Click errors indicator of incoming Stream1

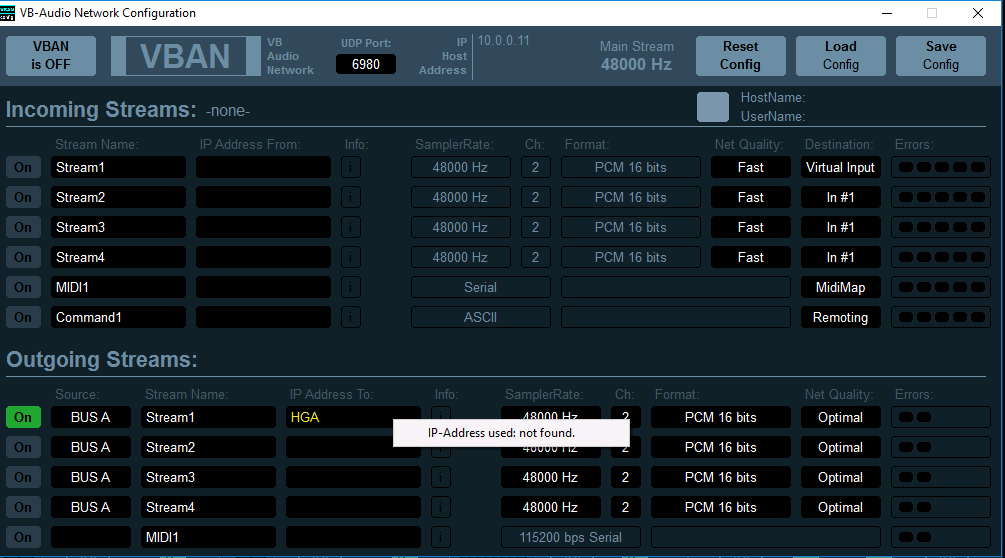click(x=941, y=167)
